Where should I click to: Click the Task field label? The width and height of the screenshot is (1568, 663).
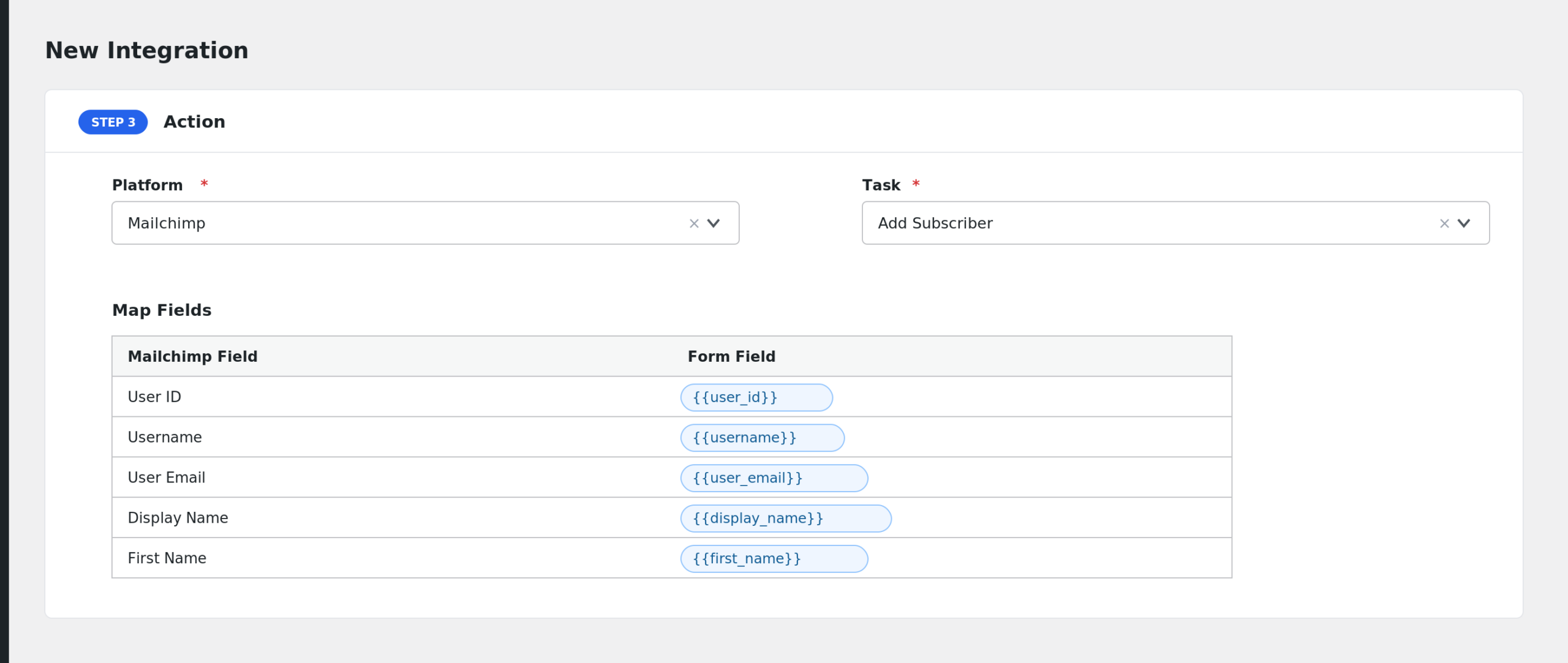[881, 185]
